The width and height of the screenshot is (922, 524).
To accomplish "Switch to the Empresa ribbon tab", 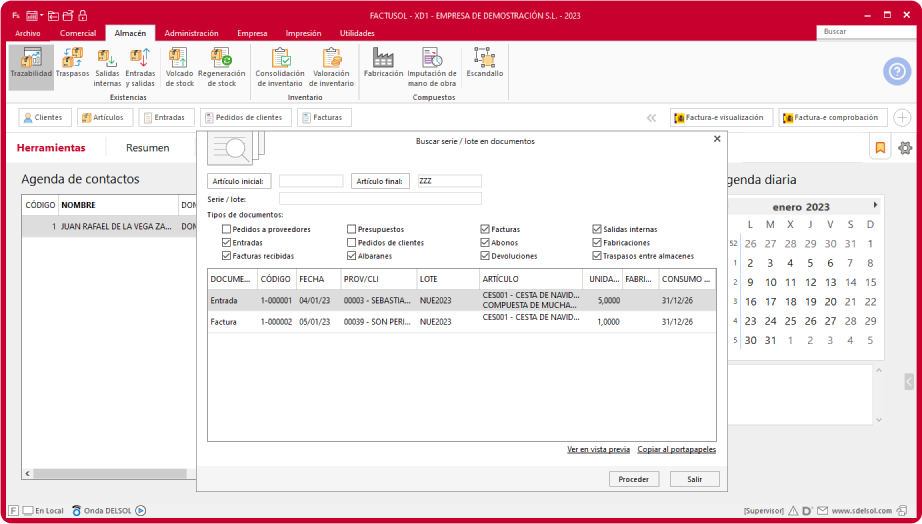I will pos(252,34).
